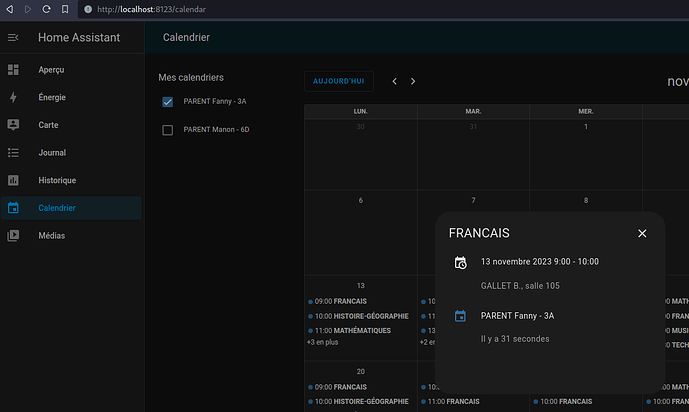Go to next month arrow
Viewport: 689px width, 412px height.
[x=413, y=81]
